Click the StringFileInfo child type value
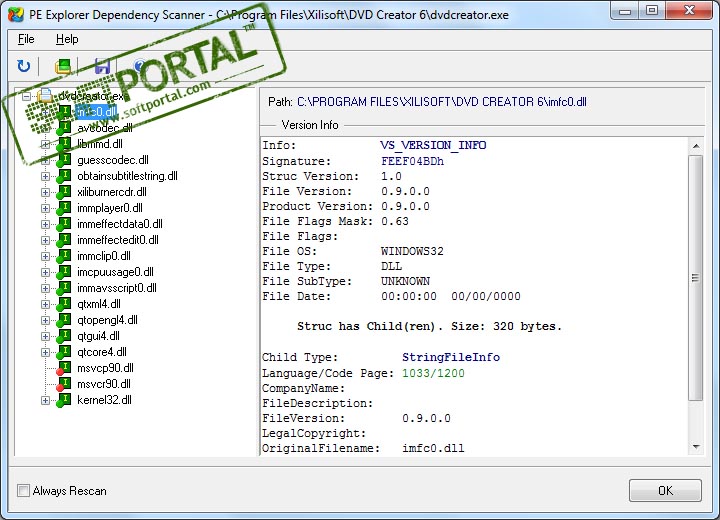This screenshot has width=720, height=520. [451, 357]
